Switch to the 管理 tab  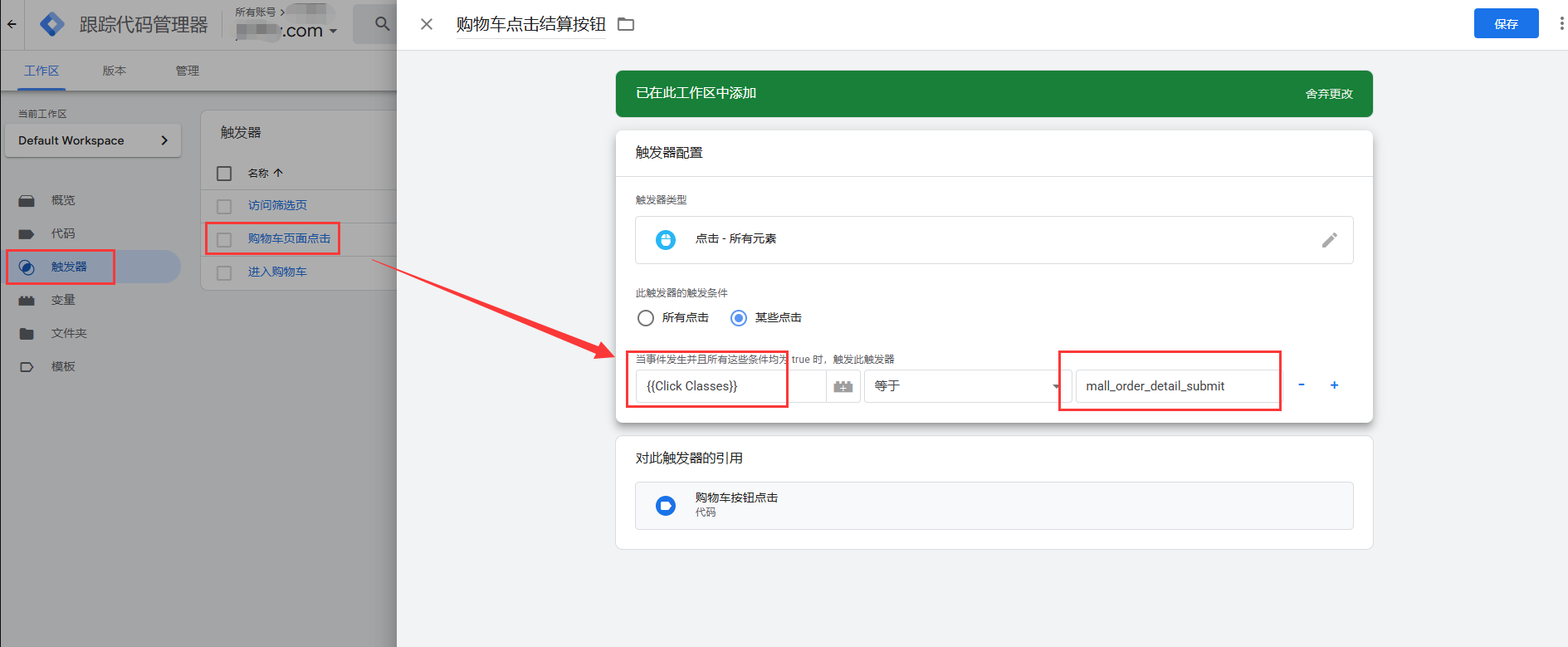tap(188, 71)
